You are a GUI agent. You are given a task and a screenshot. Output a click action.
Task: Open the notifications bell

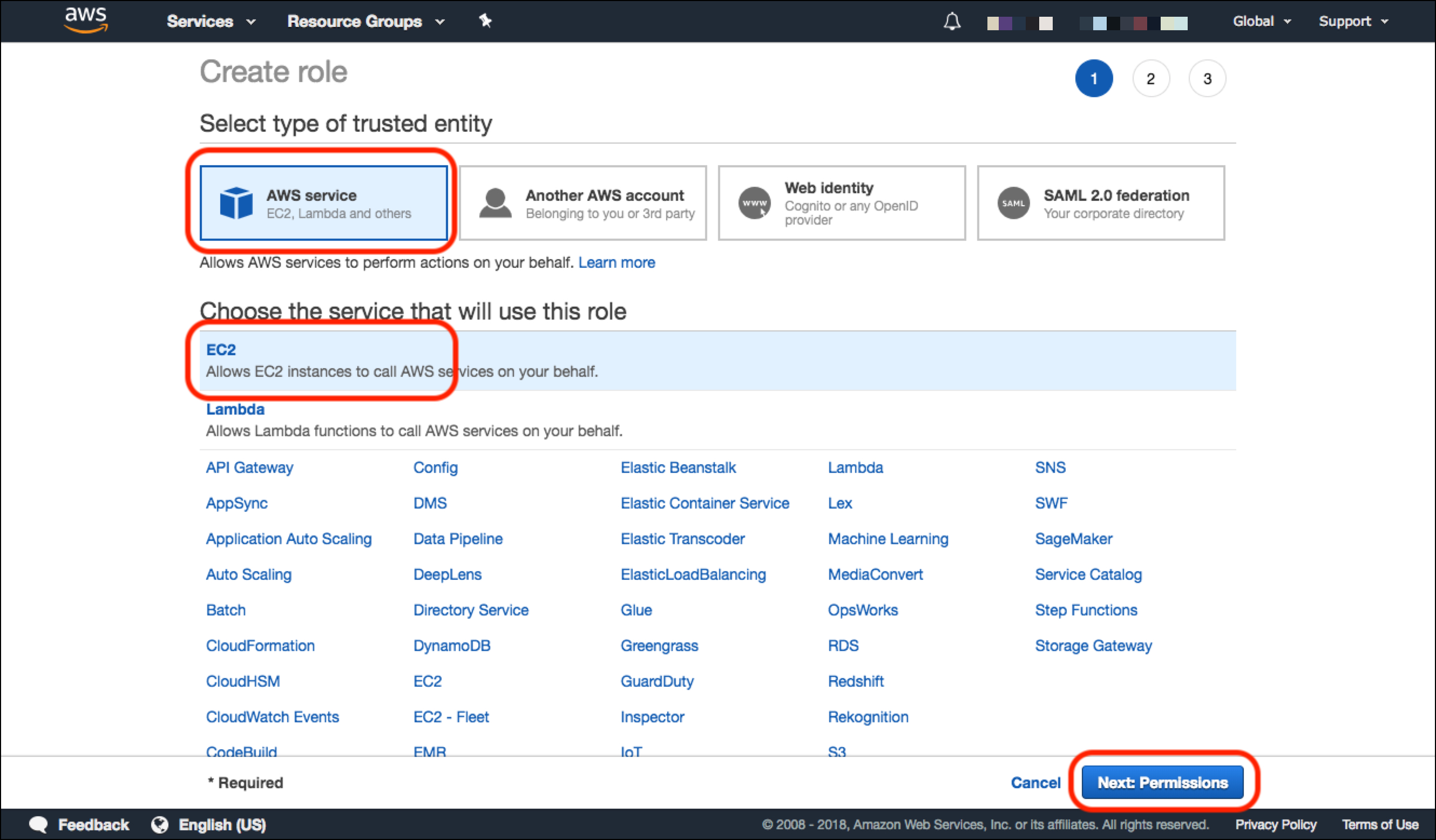click(952, 22)
